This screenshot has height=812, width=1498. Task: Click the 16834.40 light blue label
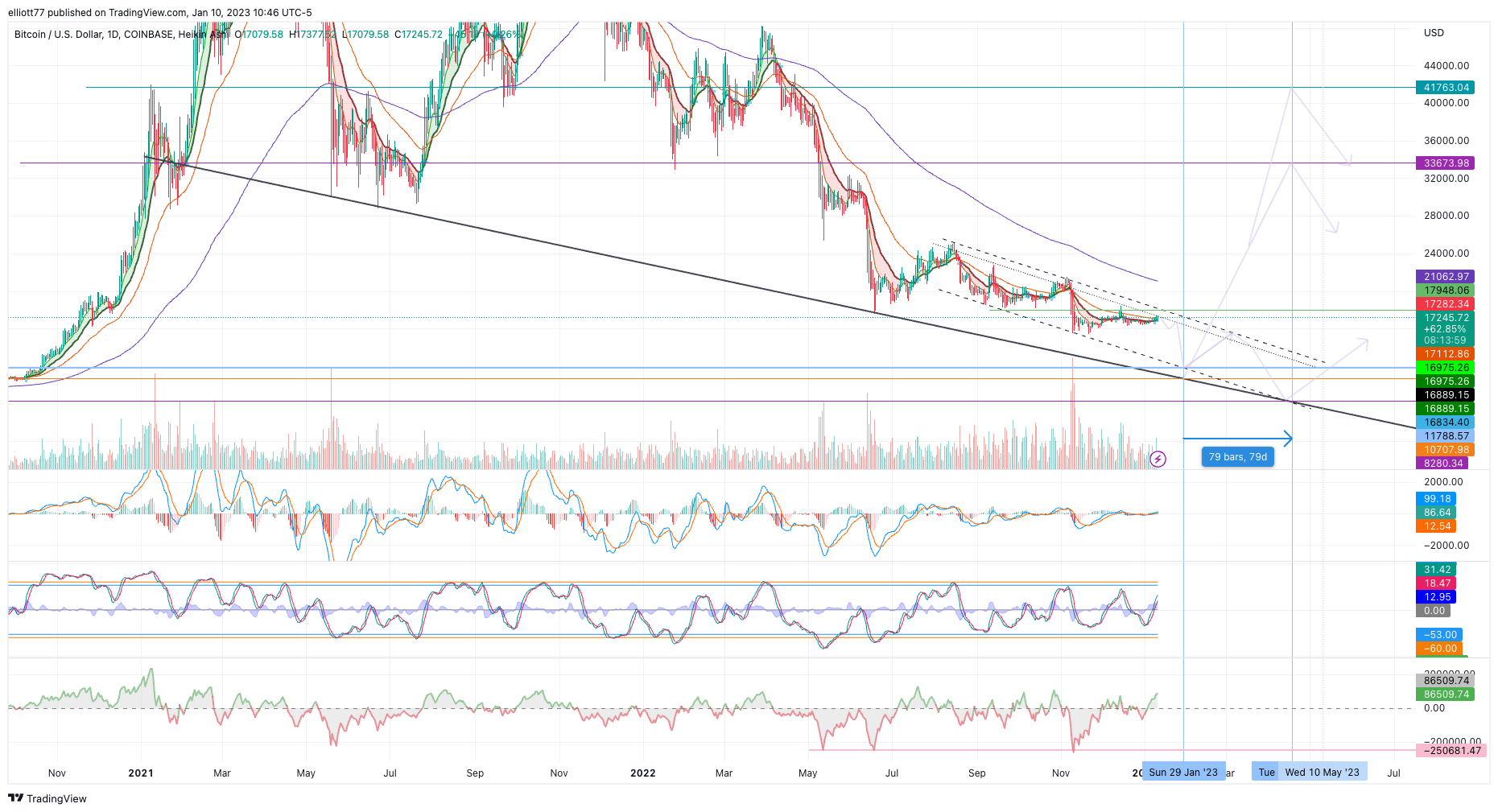tap(1446, 422)
